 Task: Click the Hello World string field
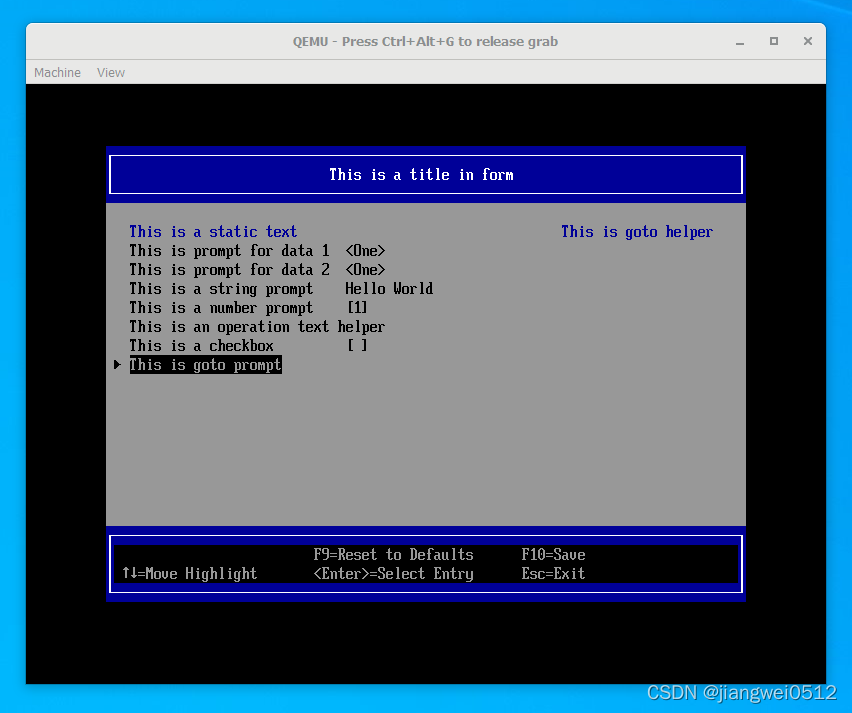click(x=389, y=289)
